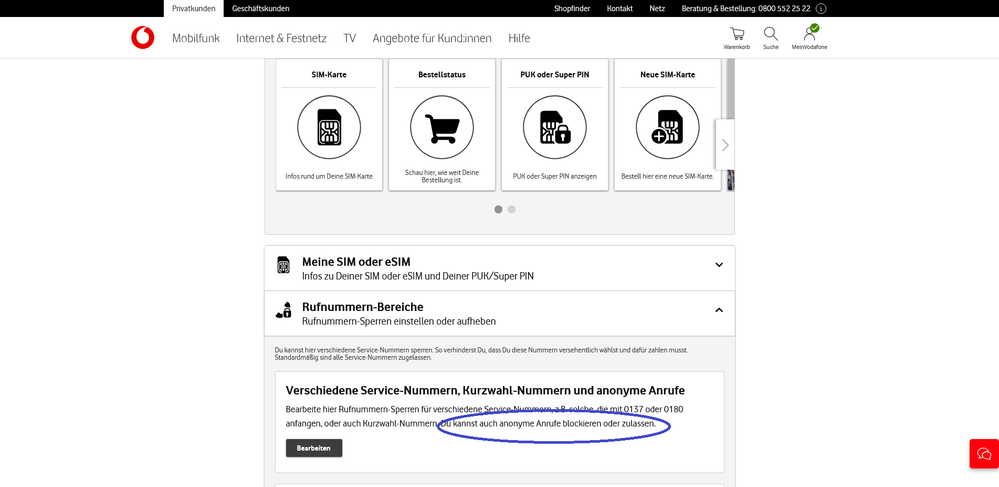Select the second carousel page dot
The image size is (999, 487).
point(512,209)
